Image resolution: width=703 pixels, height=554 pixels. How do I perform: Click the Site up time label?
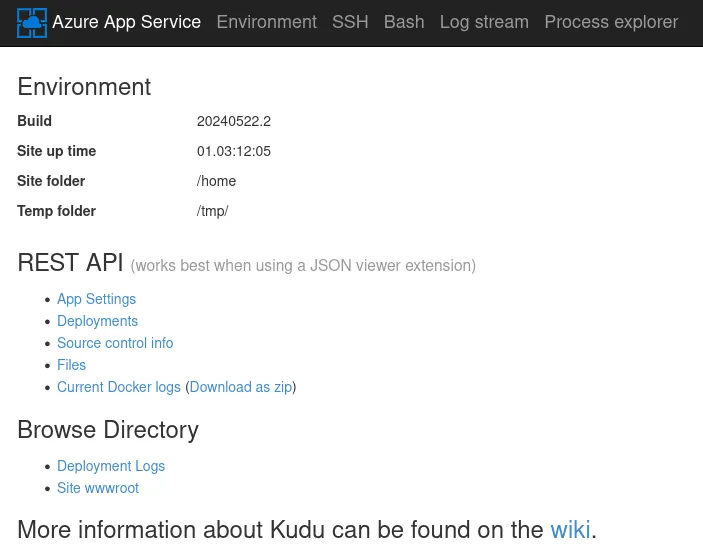tap(56, 151)
